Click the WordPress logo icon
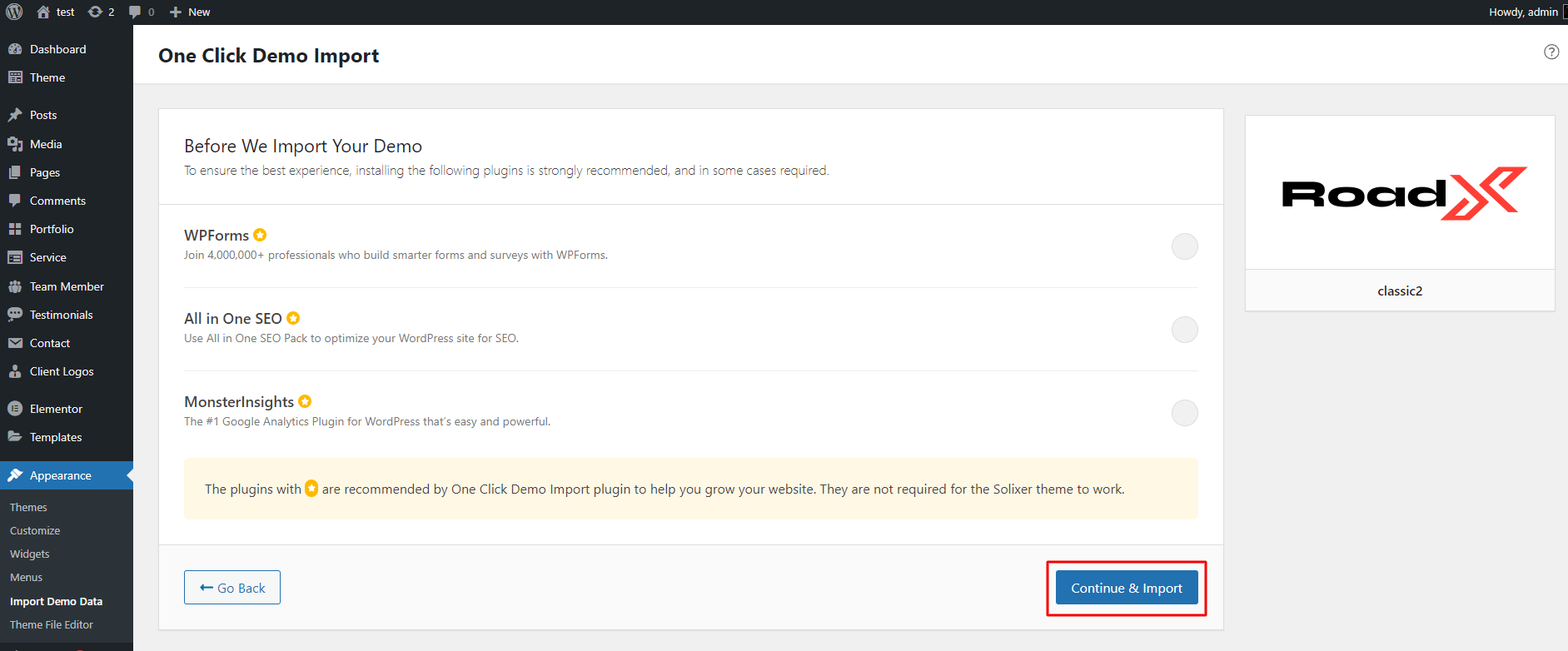The width and height of the screenshot is (1568, 651). point(14,12)
